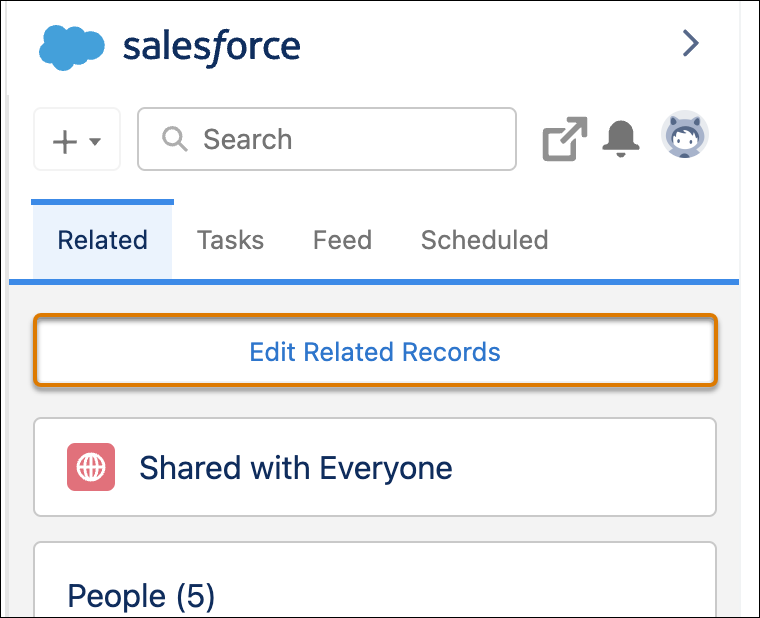
Task: Open the Scheduled tab
Action: point(485,240)
